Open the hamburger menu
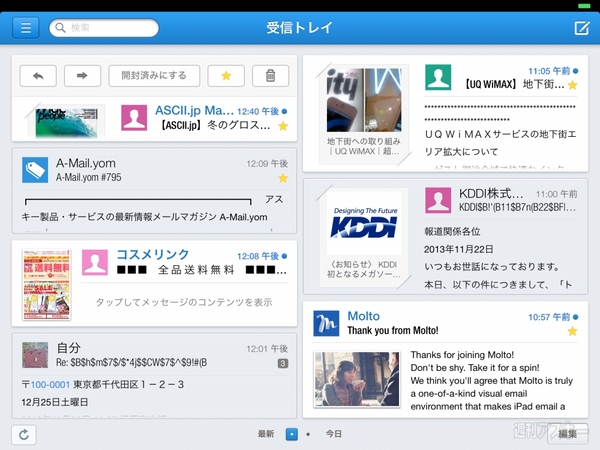The height and width of the screenshot is (450, 600). (26, 28)
